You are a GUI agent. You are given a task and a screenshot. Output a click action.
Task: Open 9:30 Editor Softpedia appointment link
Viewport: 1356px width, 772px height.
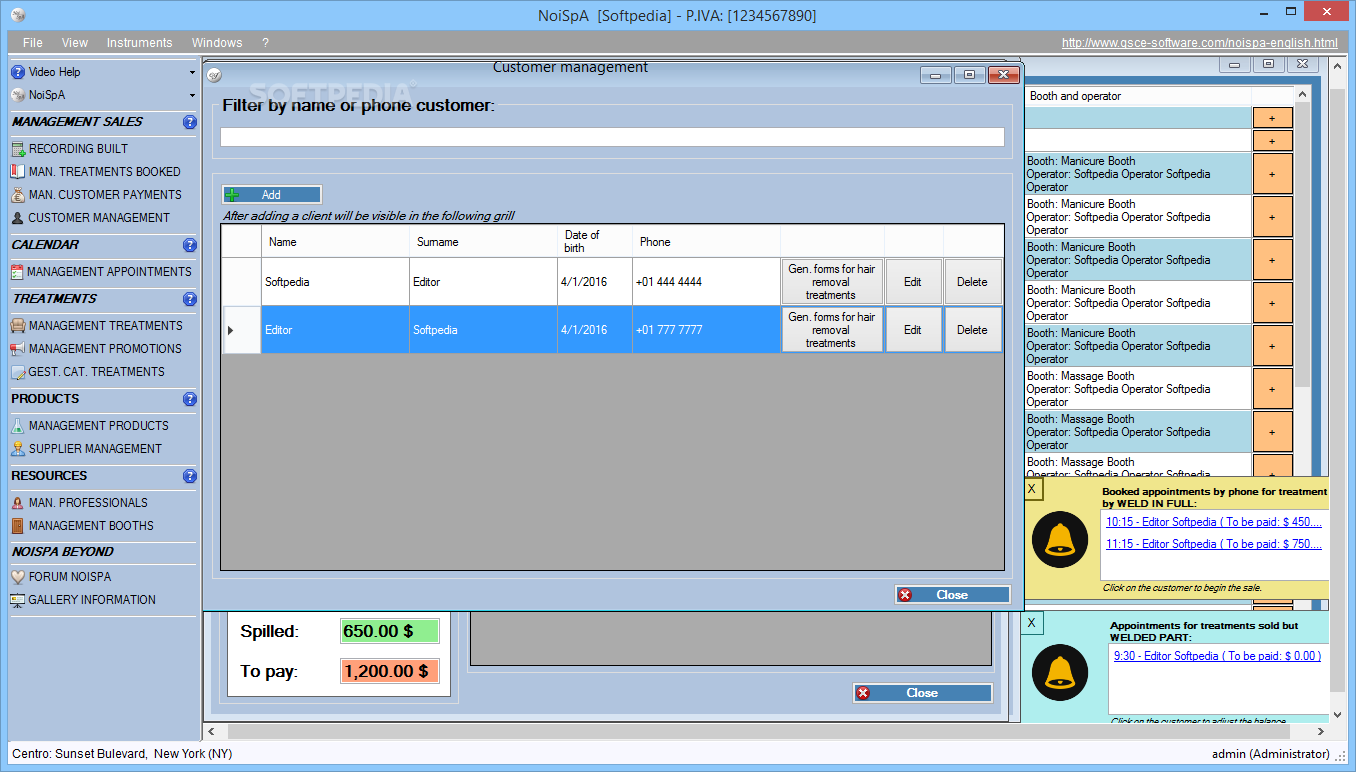pyautogui.click(x=1217, y=656)
